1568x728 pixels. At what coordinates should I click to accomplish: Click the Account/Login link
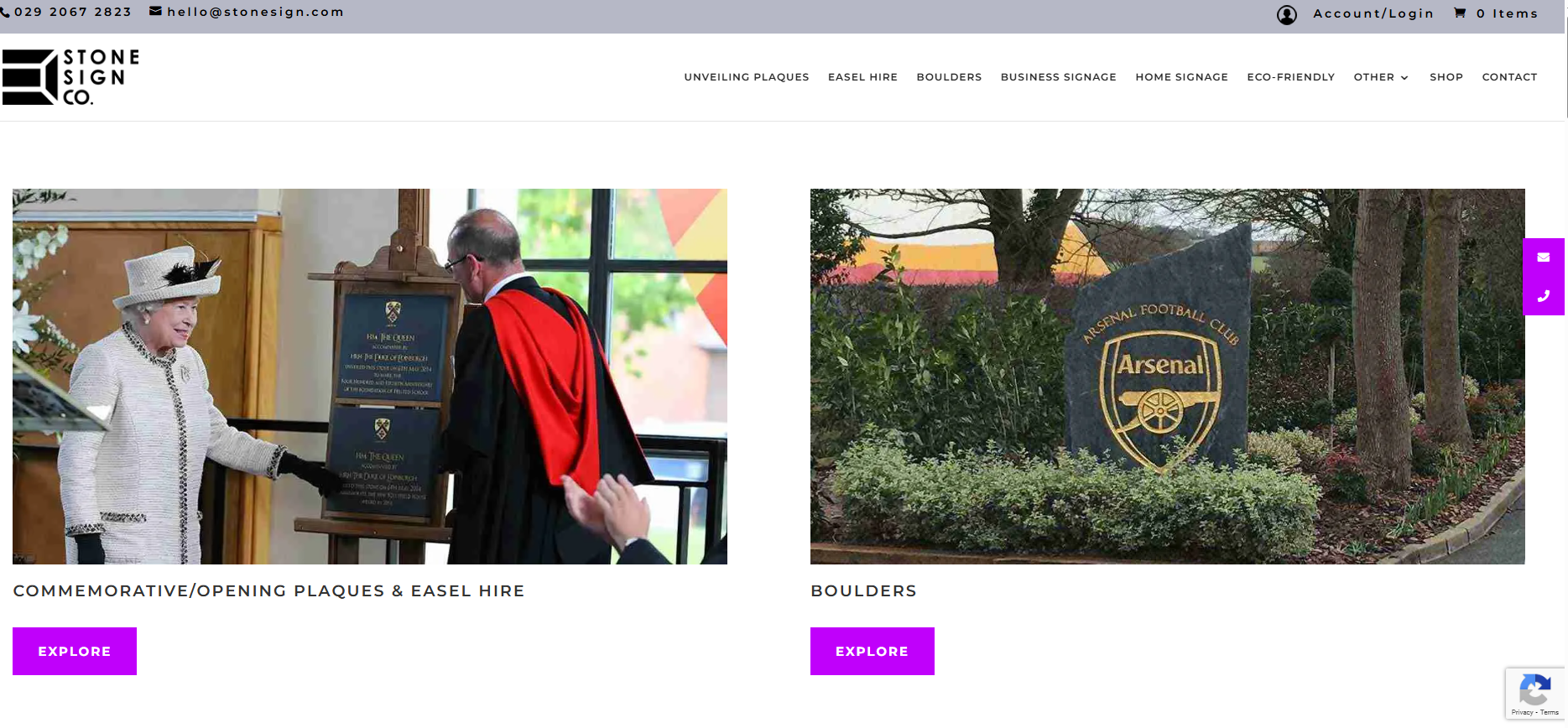click(x=1373, y=13)
